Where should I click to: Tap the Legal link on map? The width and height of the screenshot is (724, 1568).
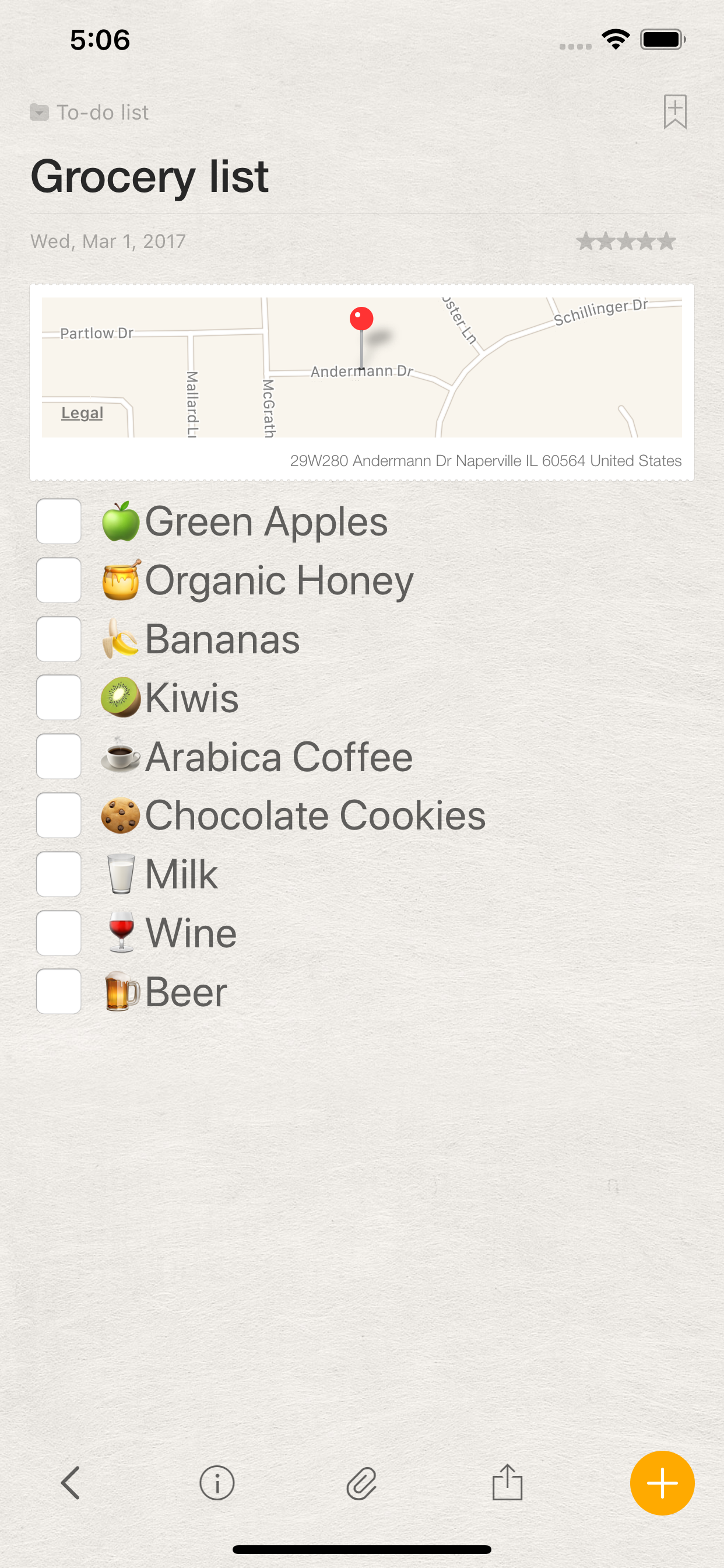click(x=82, y=412)
